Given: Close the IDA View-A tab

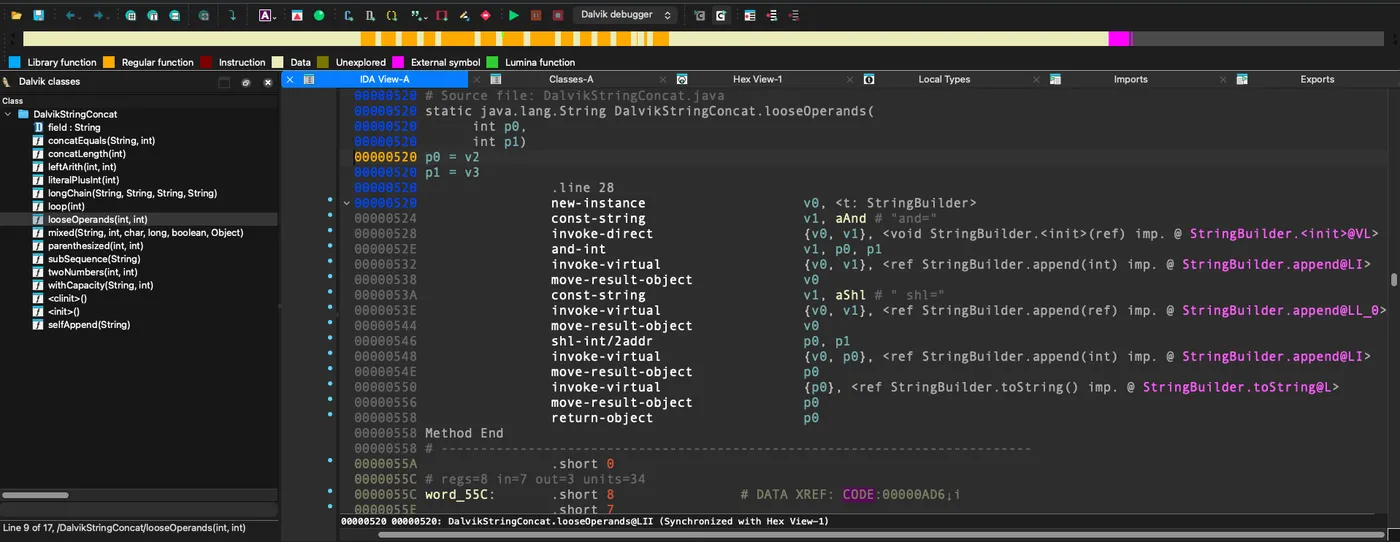Looking at the screenshot, I should pyautogui.click(x=290, y=79).
